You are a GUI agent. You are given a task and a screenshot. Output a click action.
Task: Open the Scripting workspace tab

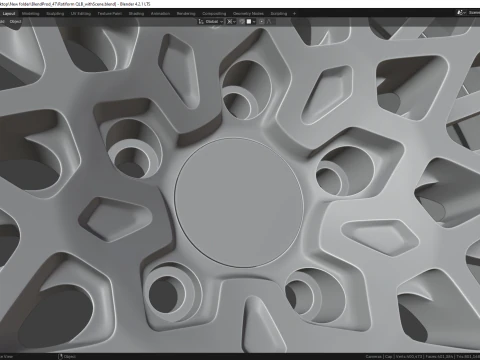coord(279,14)
